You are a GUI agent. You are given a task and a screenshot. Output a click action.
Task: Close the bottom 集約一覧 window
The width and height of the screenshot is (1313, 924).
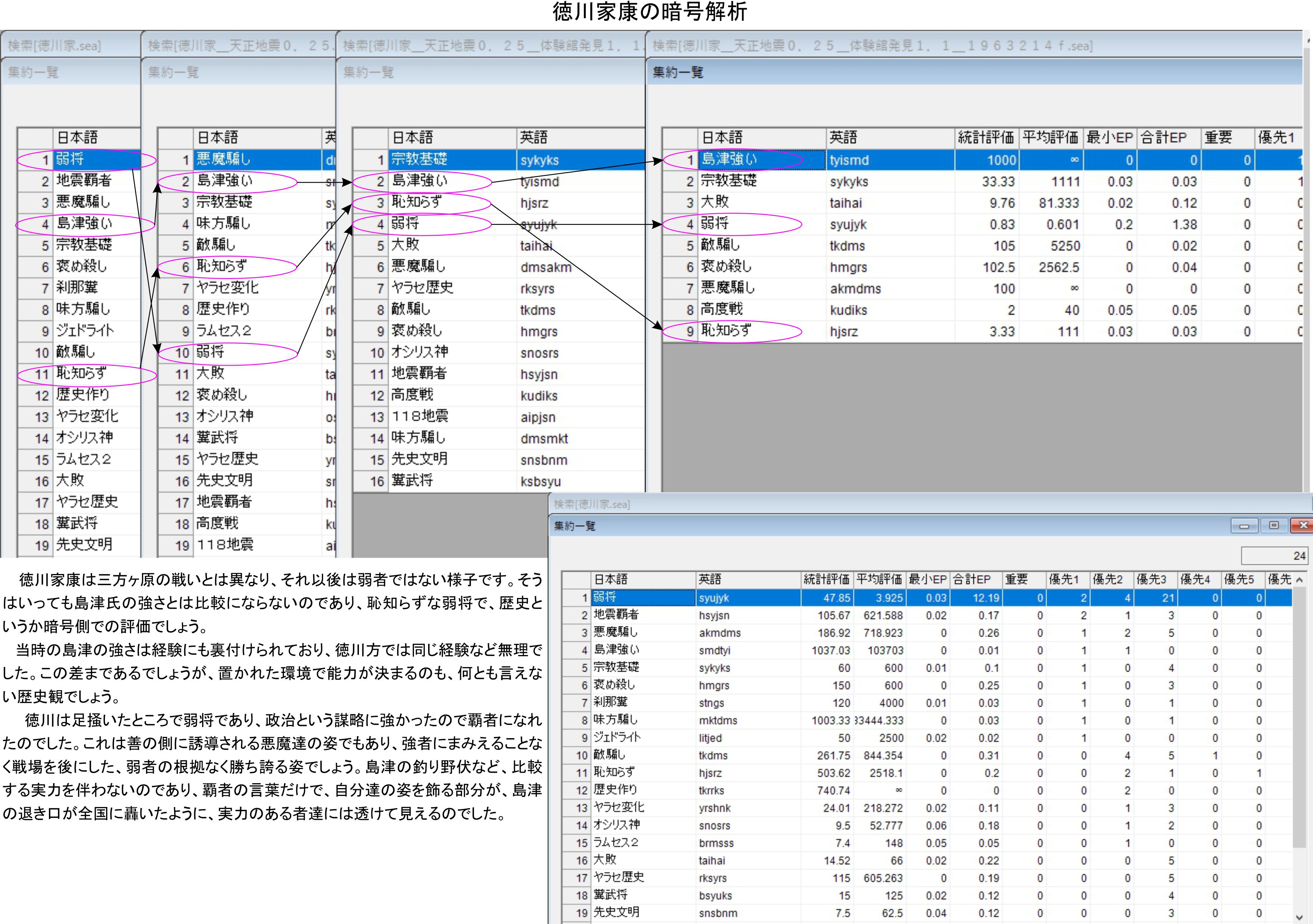tap(1302, 525)
